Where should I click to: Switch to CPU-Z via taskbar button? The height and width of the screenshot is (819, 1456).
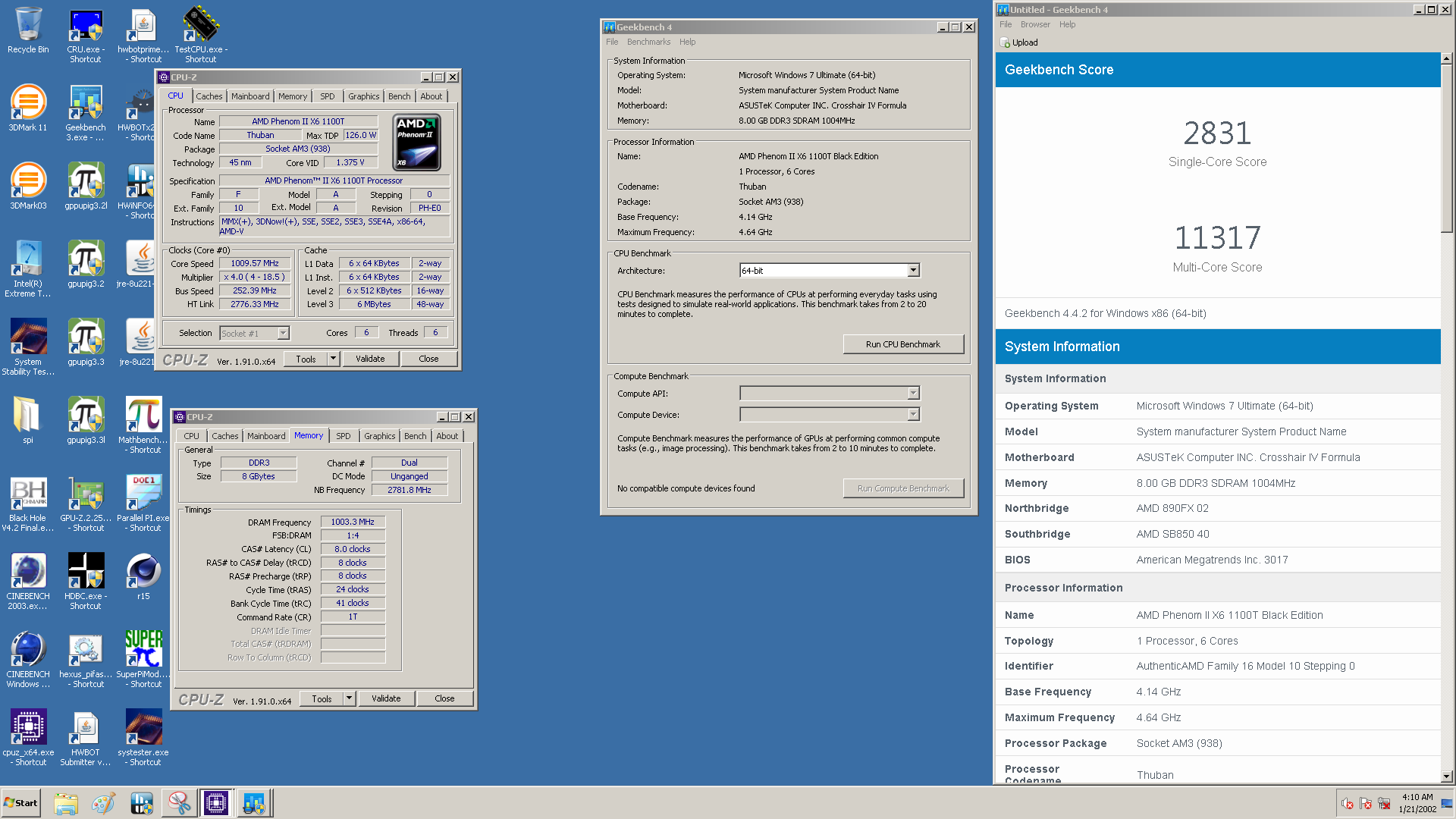click(x=216, y=803)
